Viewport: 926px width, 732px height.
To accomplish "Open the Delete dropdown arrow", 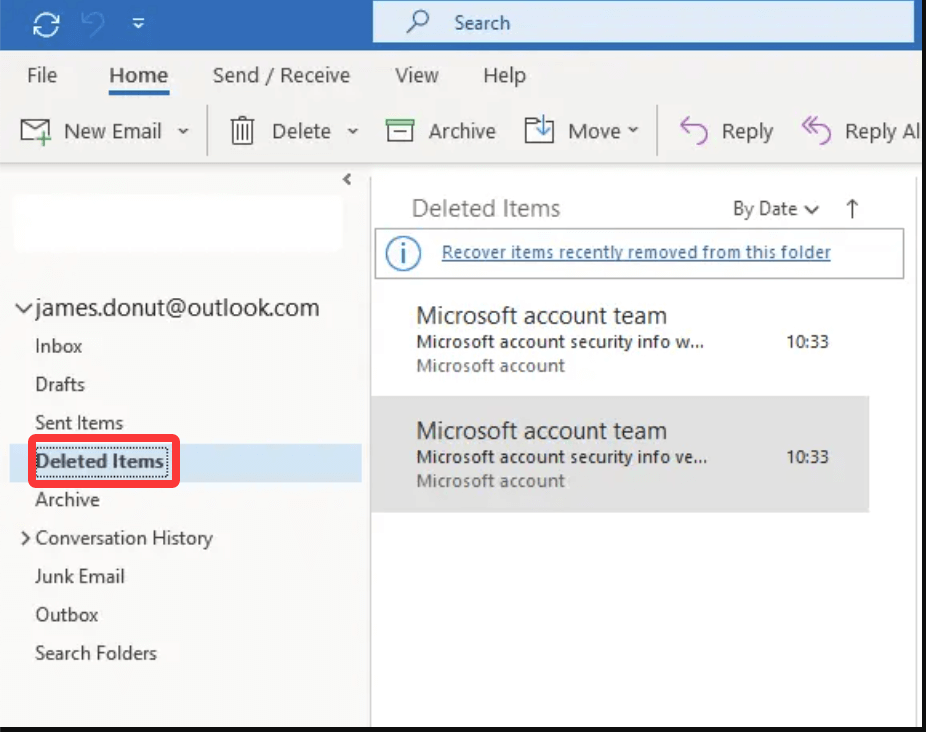I will [x=352, y=131].
